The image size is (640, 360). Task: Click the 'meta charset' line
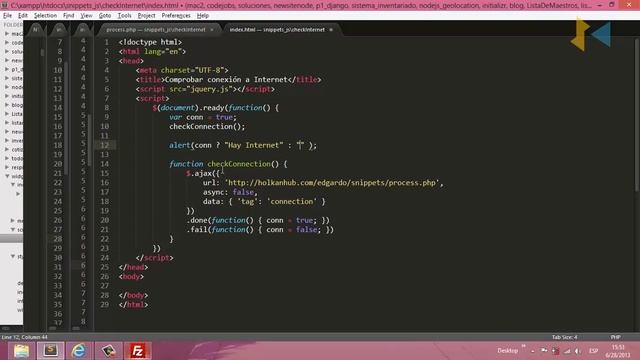182,70
